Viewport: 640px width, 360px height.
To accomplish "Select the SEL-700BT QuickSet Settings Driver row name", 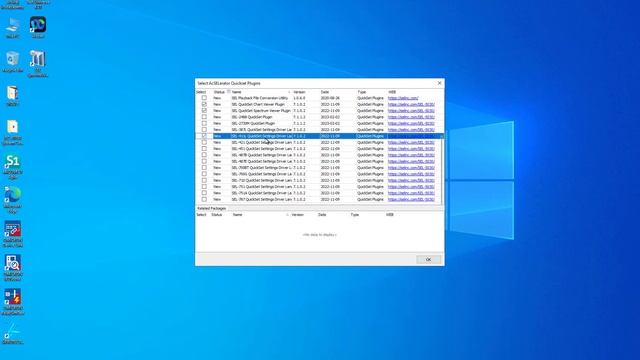I will point(262,168).
